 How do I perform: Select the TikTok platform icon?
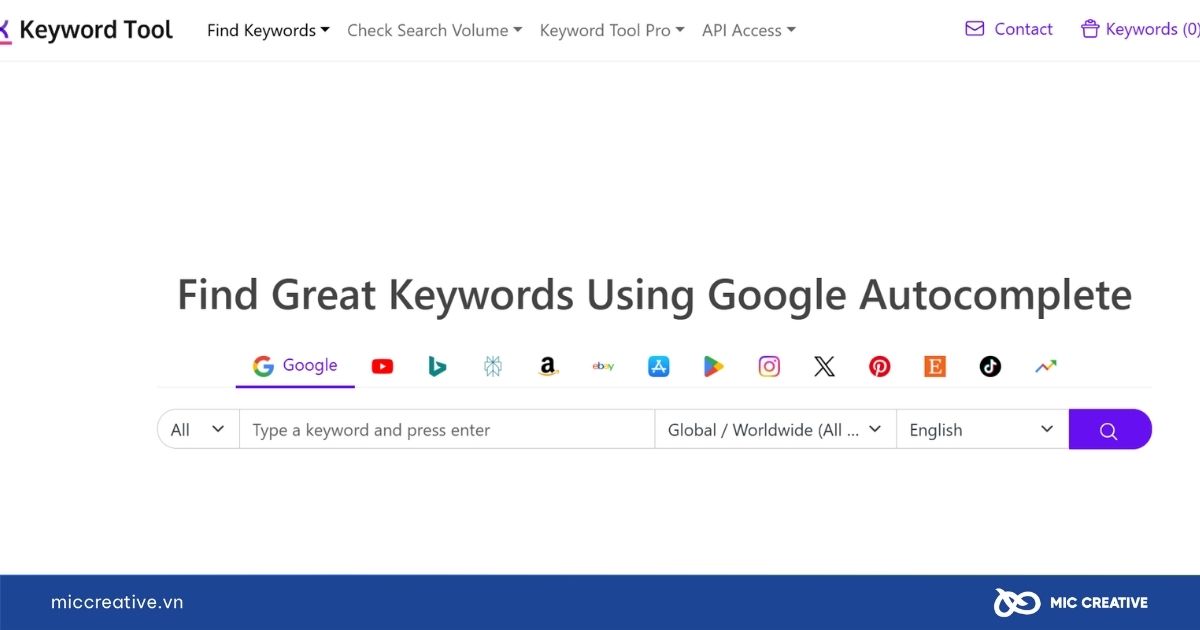990,366
